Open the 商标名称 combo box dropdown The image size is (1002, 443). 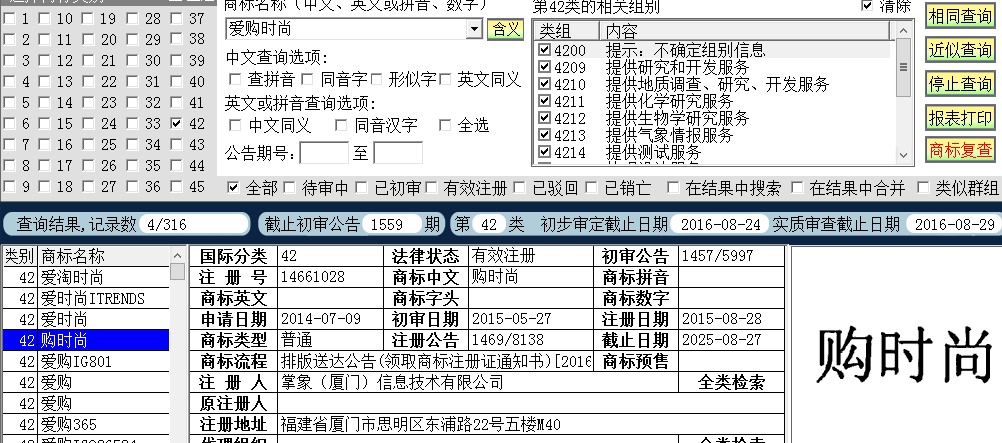coord(474,29)
